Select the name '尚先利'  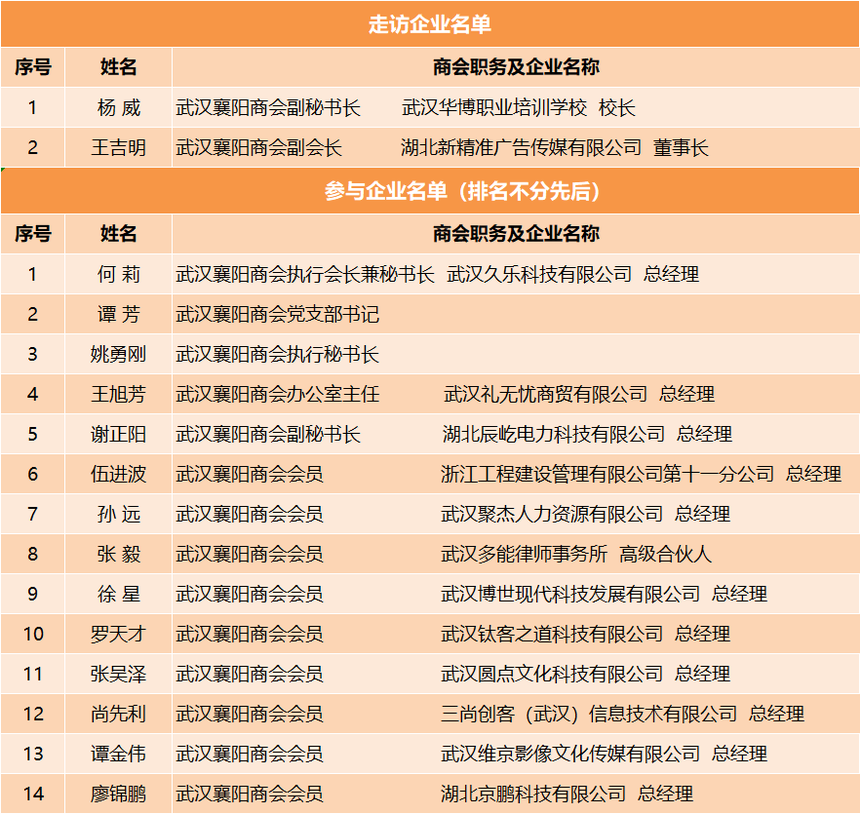pyautogui.click(x=118, y=714)
